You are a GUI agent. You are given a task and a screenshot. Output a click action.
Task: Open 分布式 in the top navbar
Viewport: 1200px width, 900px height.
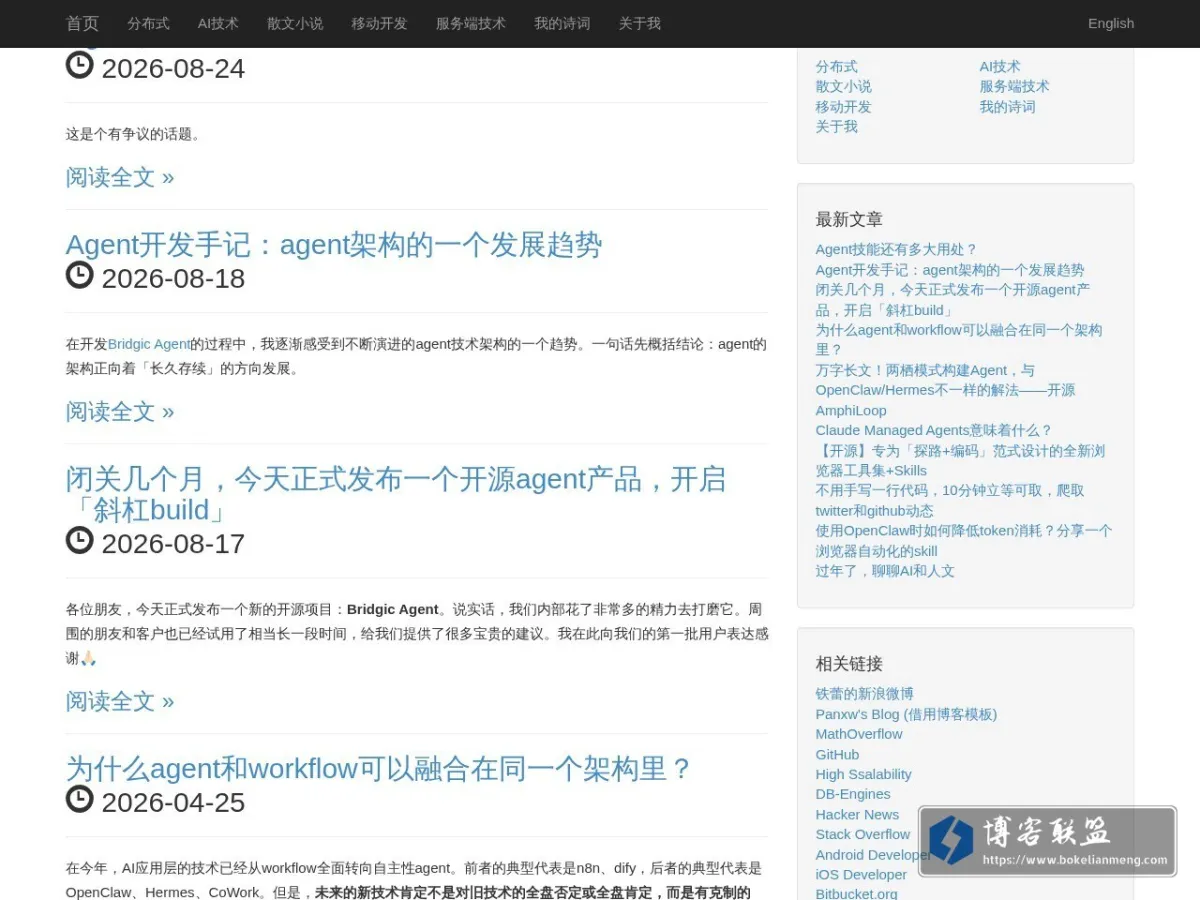pyautogui.click(x=148, y=23)
